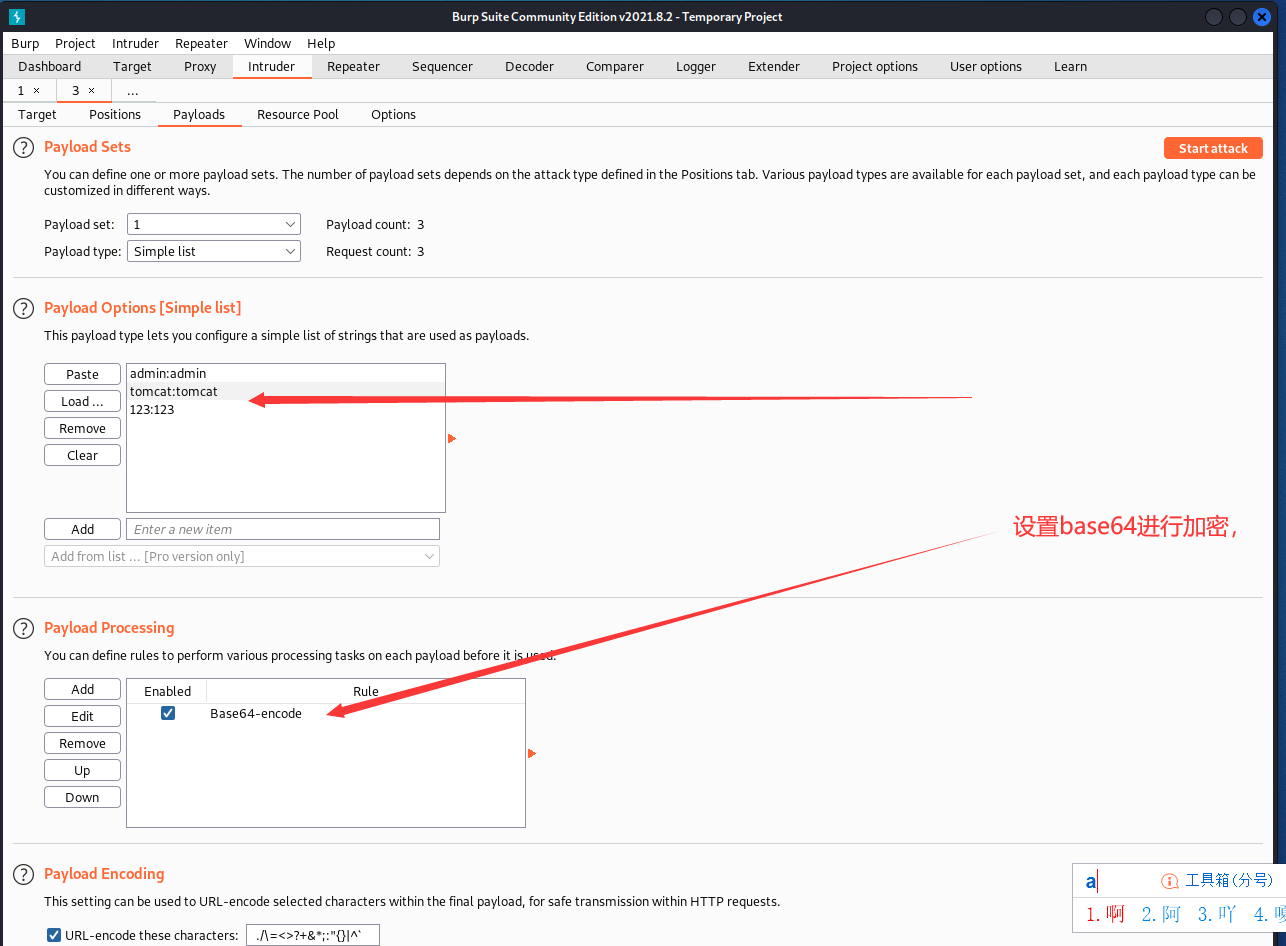Switch to Intruder's Target sub-tab

coord(37,115)
